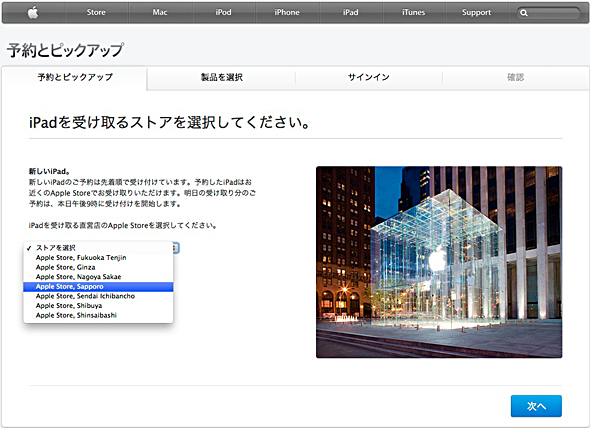Select the 予約とピックアップ step tab
The height and width of the screenshot is (428, 590).
coord(75,78)
